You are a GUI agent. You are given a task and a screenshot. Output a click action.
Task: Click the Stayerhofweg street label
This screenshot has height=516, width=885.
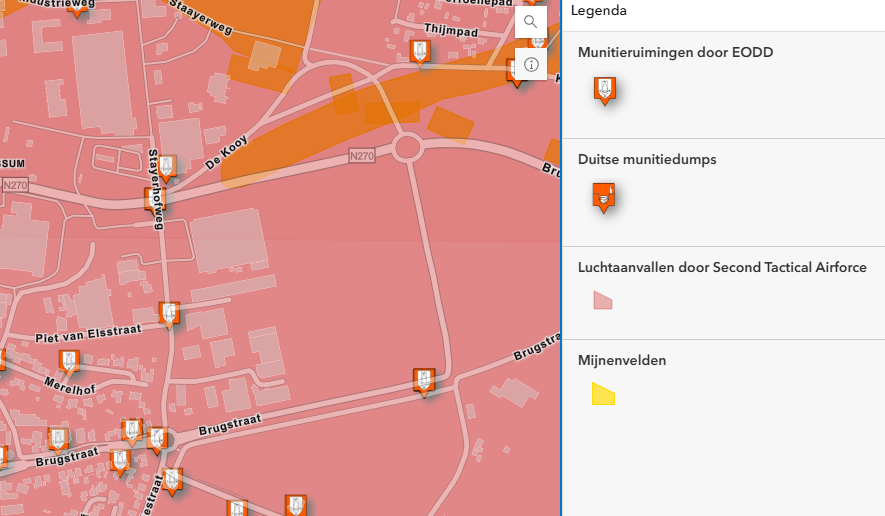pos(155,190)
